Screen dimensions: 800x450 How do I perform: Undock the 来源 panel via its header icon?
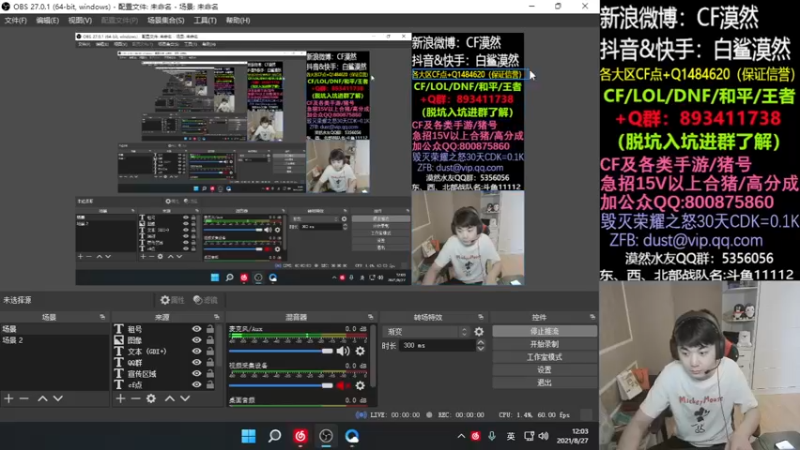(x=216, y=317)
